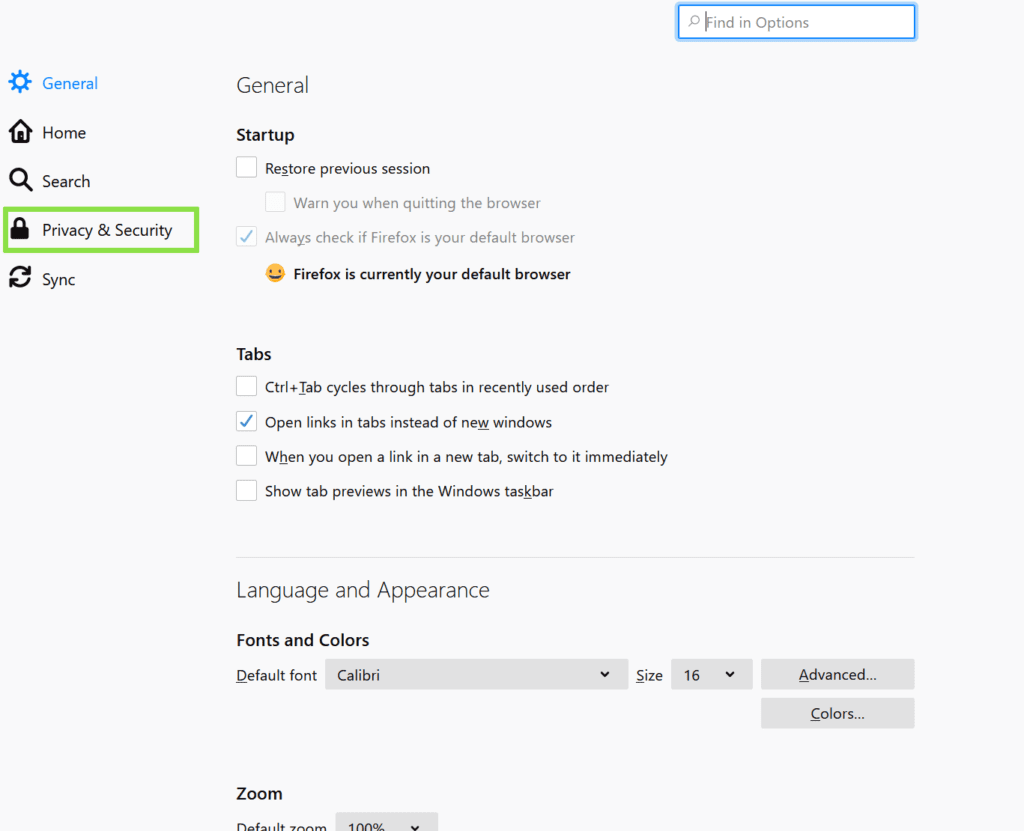Click the Home house icon
1024x831 pixels.
click(20, 132)
